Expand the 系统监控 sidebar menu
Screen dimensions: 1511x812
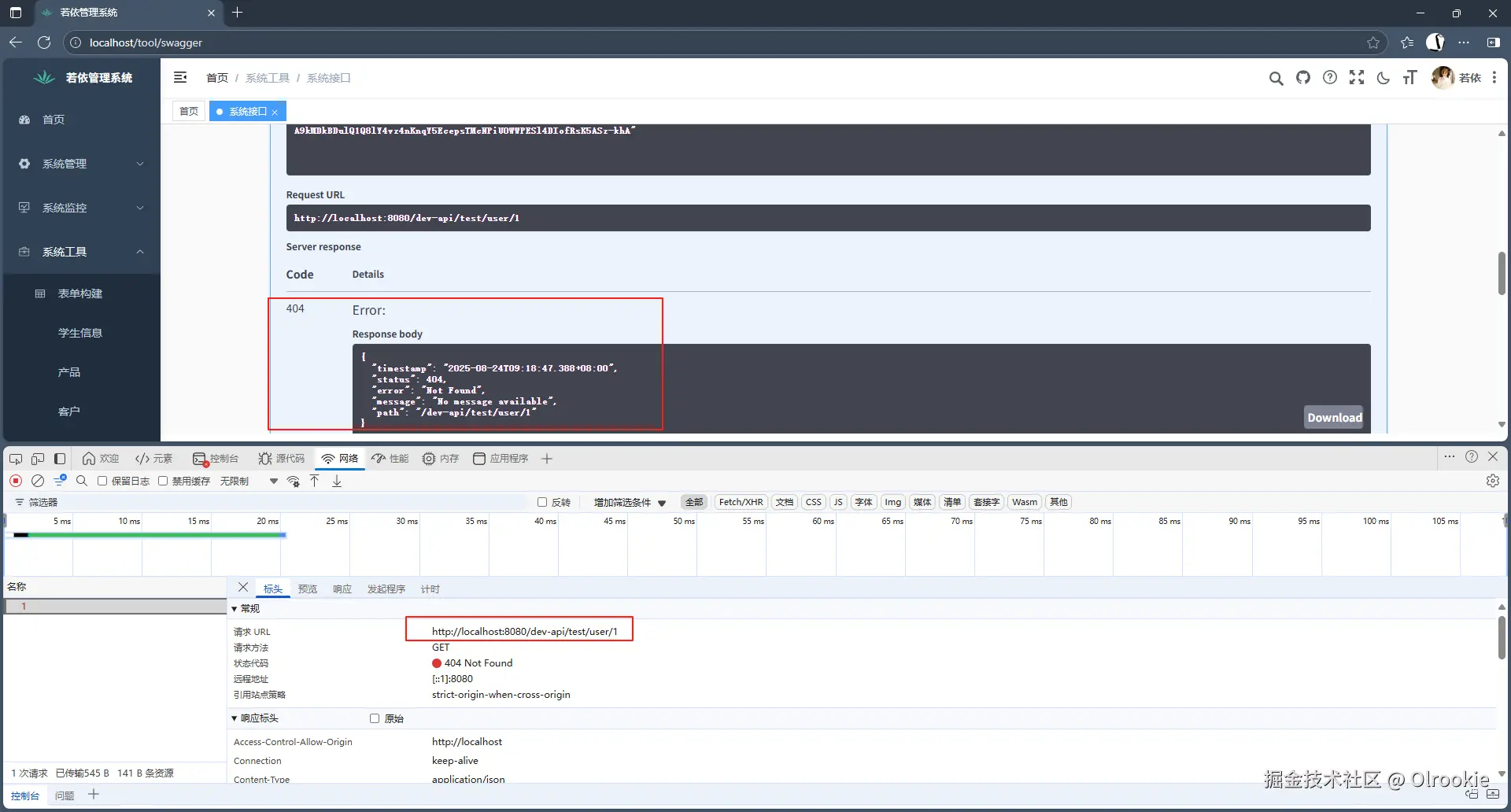(82, 208)
